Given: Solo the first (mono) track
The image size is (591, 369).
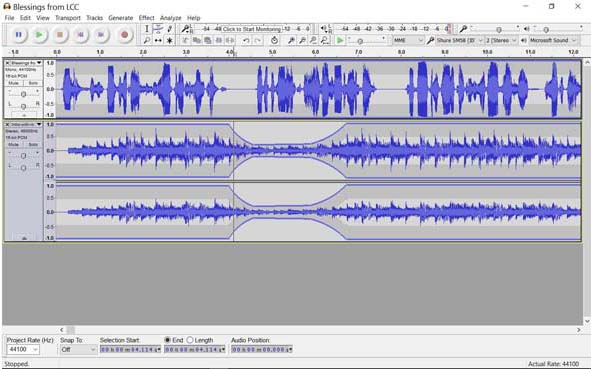Looking at the screenshot, I should (33, 83).
